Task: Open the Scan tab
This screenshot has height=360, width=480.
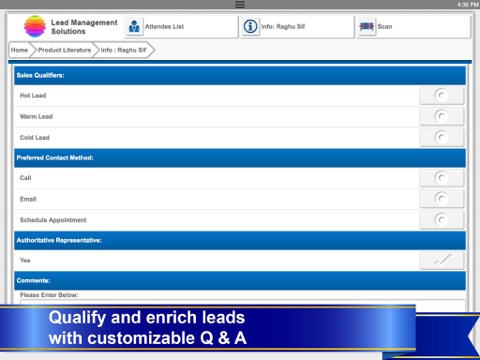Action: (x=413, y=27)
